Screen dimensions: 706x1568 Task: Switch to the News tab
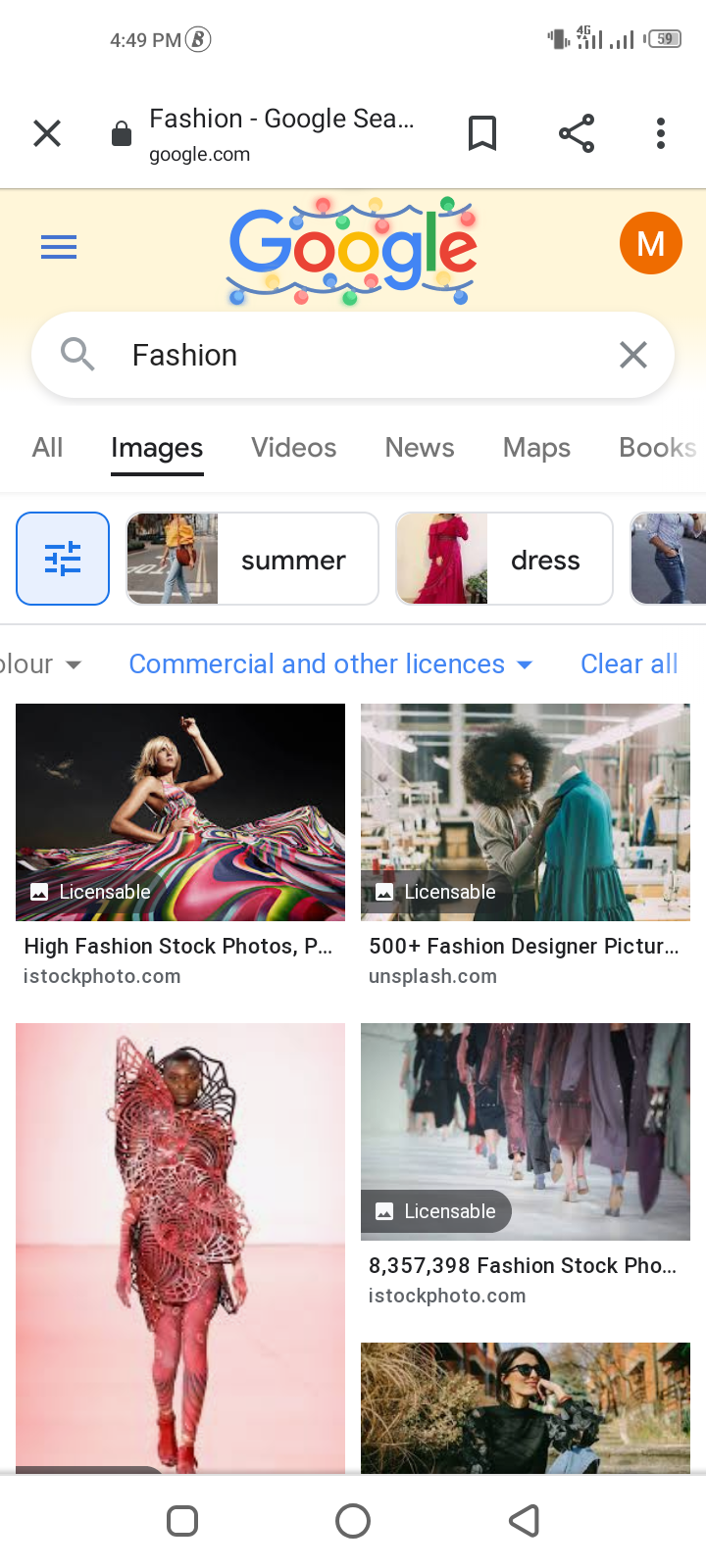[x=419, y=448]
